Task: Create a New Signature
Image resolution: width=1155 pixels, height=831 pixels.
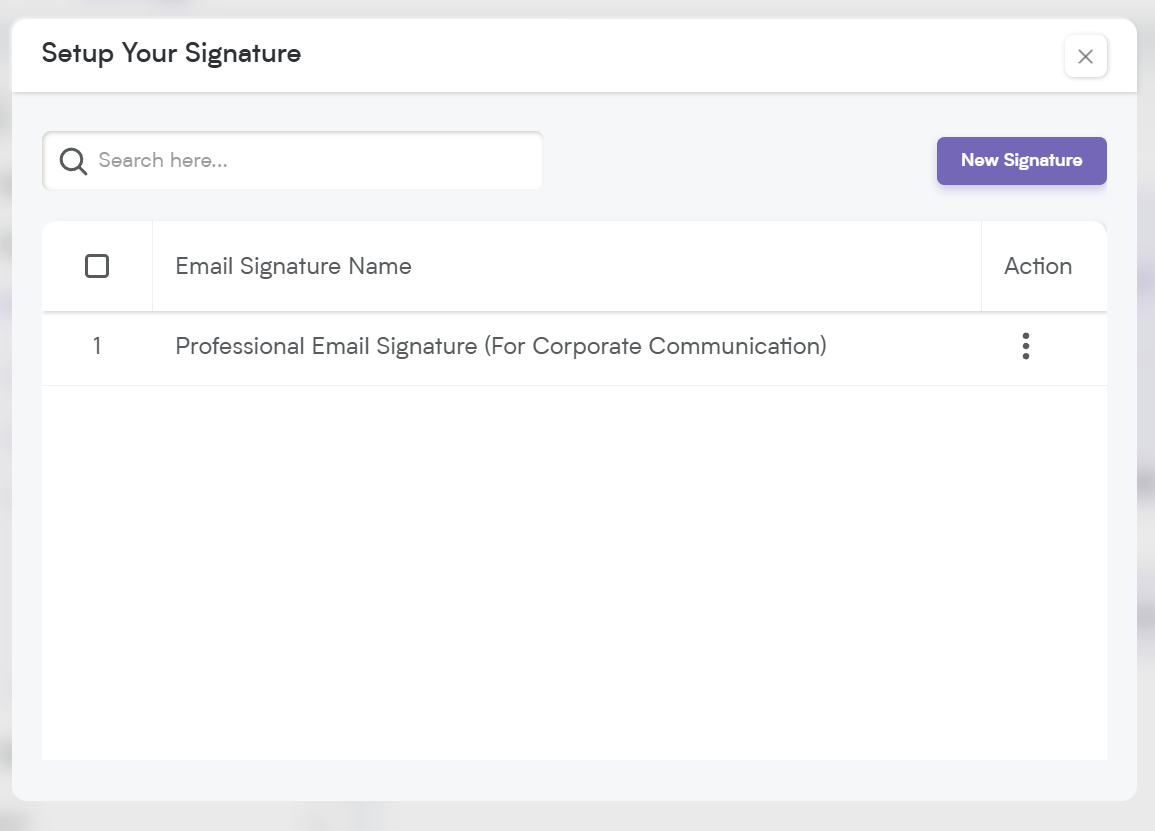Action: click(1021, 161)
